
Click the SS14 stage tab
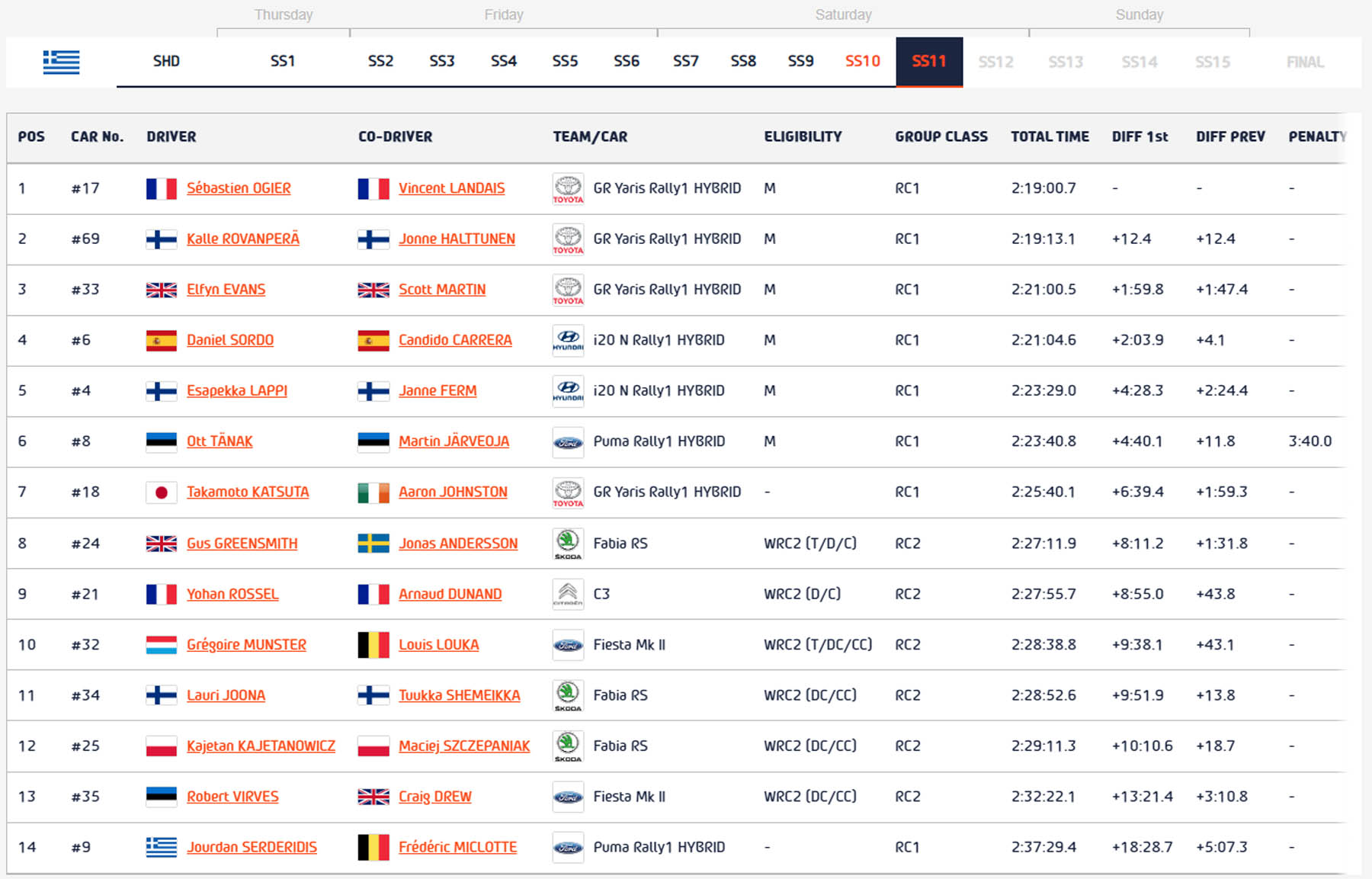[1139, 62]
